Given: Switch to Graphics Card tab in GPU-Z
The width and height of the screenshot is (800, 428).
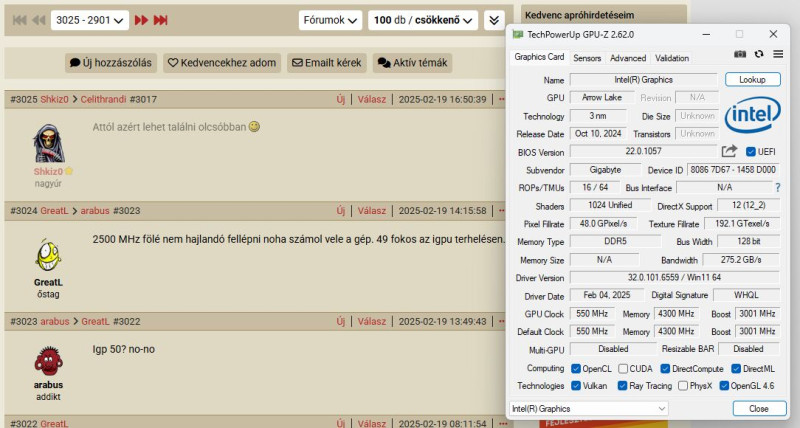Looking at the screenshot, I should point(539,57).
